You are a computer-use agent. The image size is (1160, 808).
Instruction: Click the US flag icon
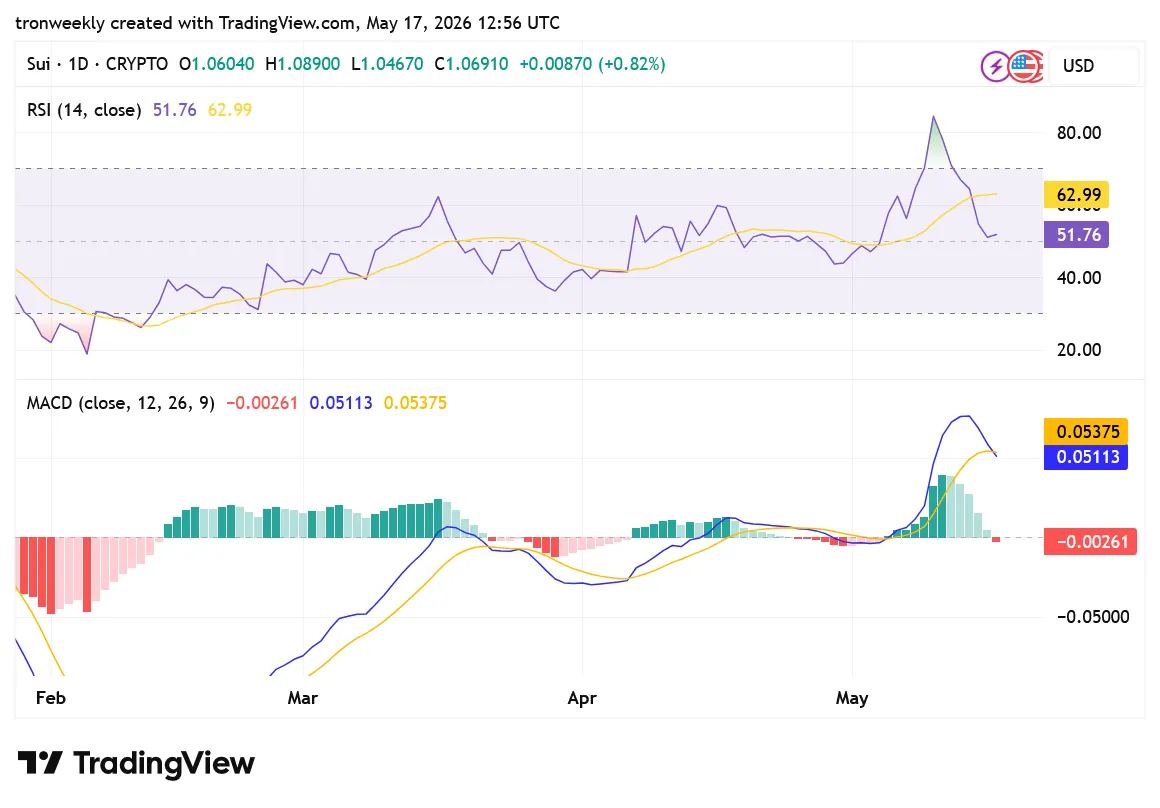[x=1025, y=67]
